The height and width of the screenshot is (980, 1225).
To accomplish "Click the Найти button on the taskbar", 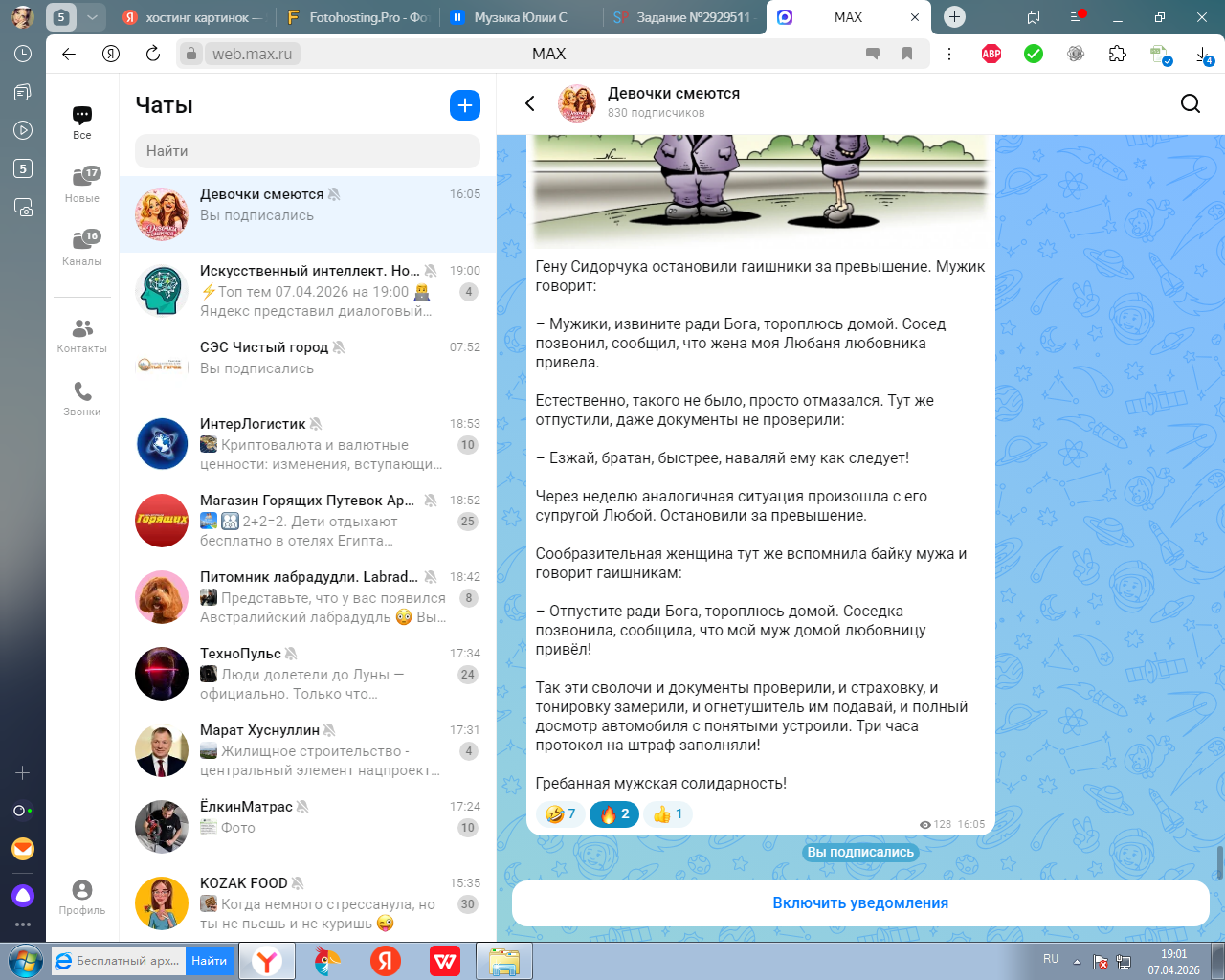I will pos(209,961).
